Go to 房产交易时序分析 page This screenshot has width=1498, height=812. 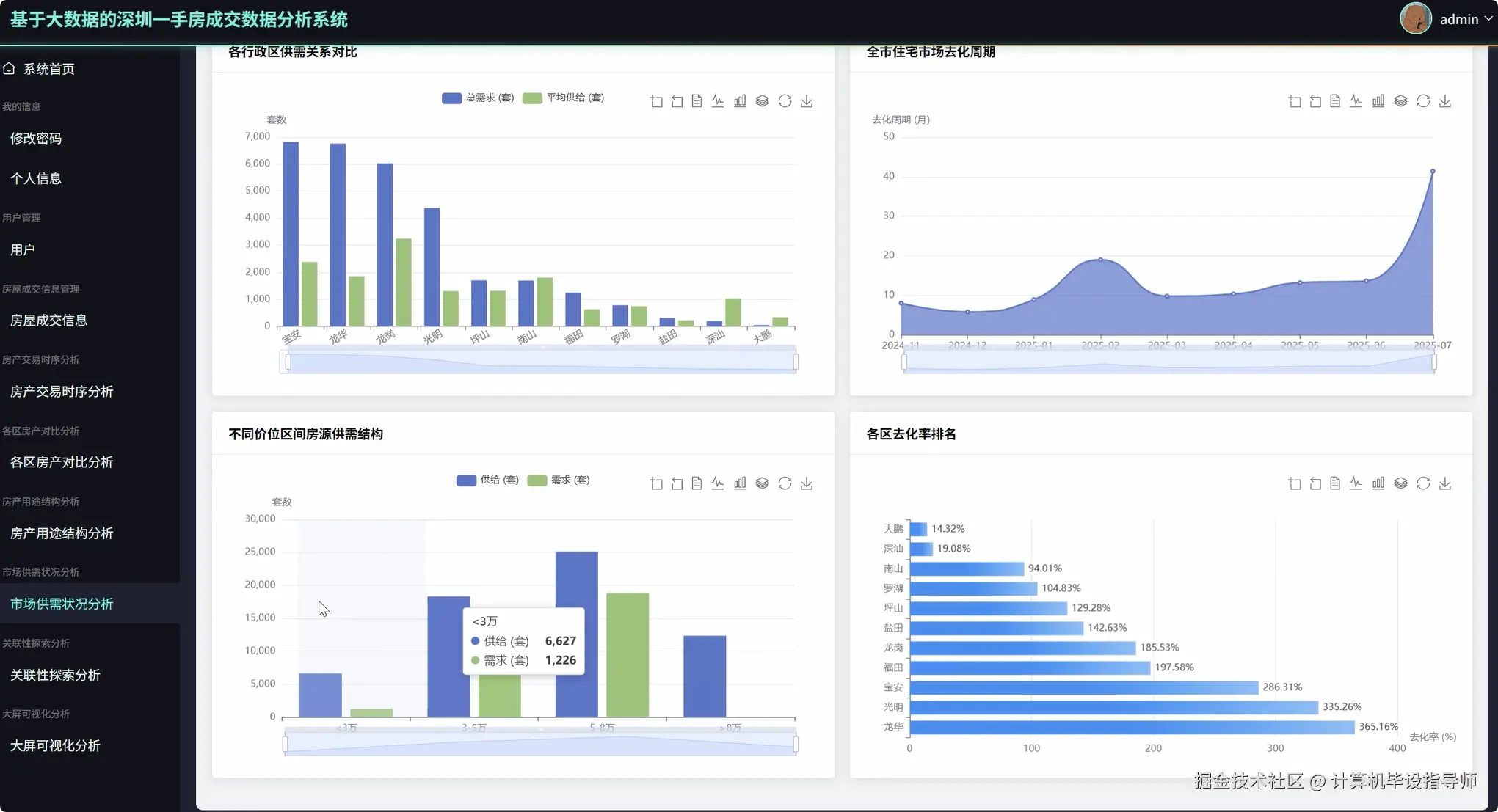[62, 392]
